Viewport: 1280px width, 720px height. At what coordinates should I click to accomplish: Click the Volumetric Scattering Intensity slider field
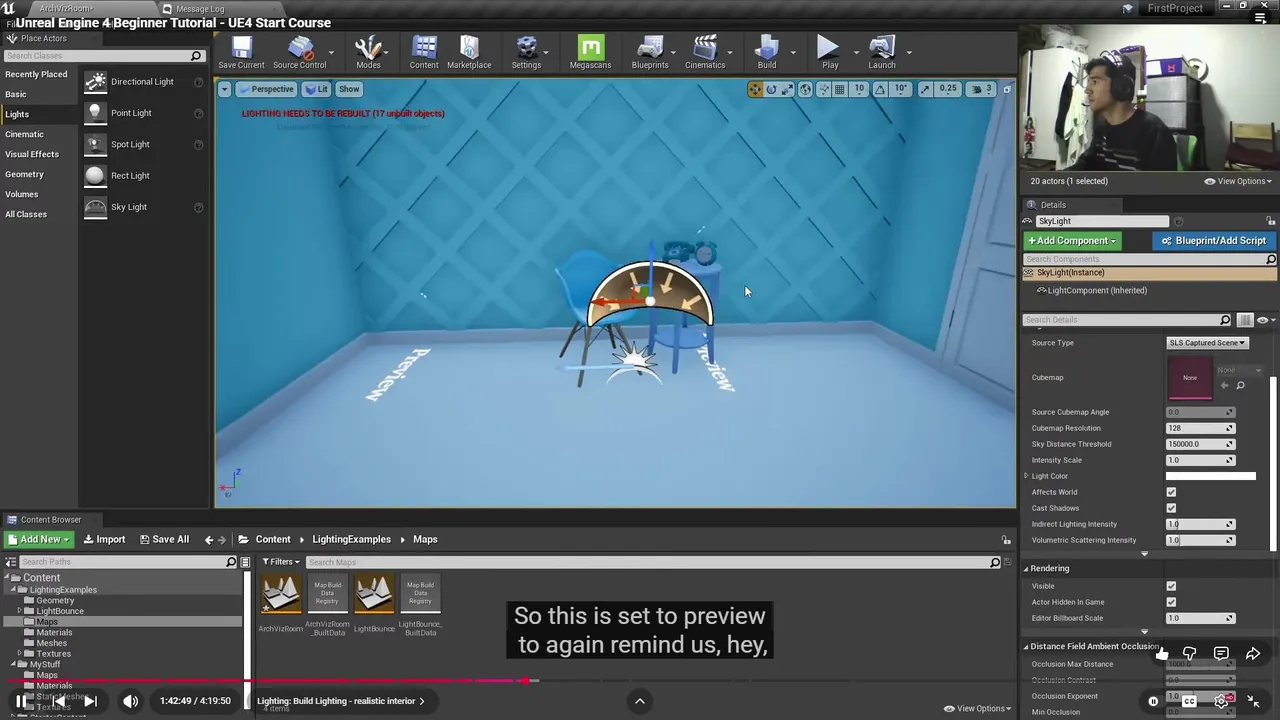click(x=1200, y=540)
